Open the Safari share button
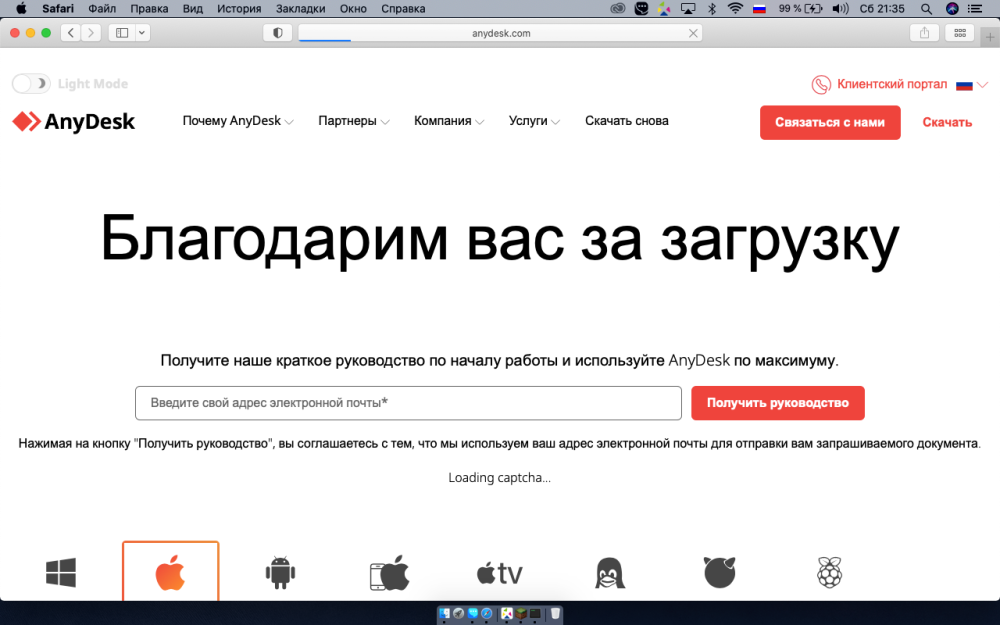Image resolution: width=1000 pixels, height=625 pixels. 924,33
